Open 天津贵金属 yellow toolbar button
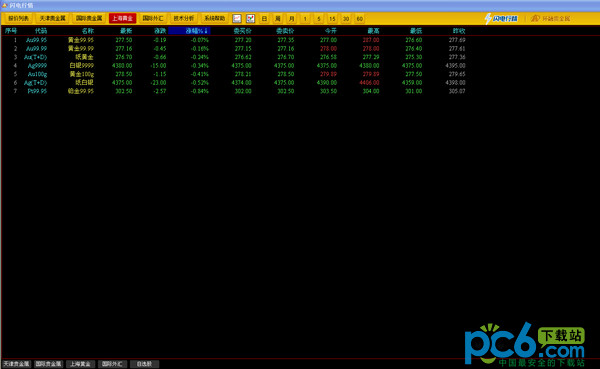The width and height of the screenshot is (600, 369). (x=52, y=18)
